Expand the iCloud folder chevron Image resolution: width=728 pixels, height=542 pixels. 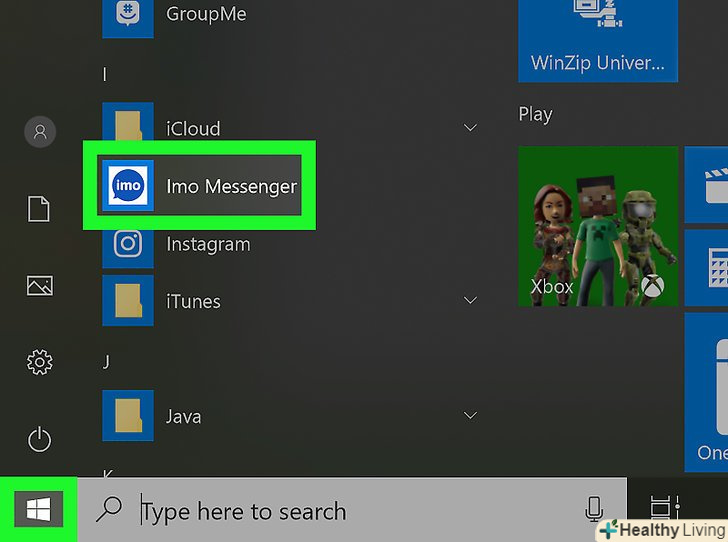[470, 128]
